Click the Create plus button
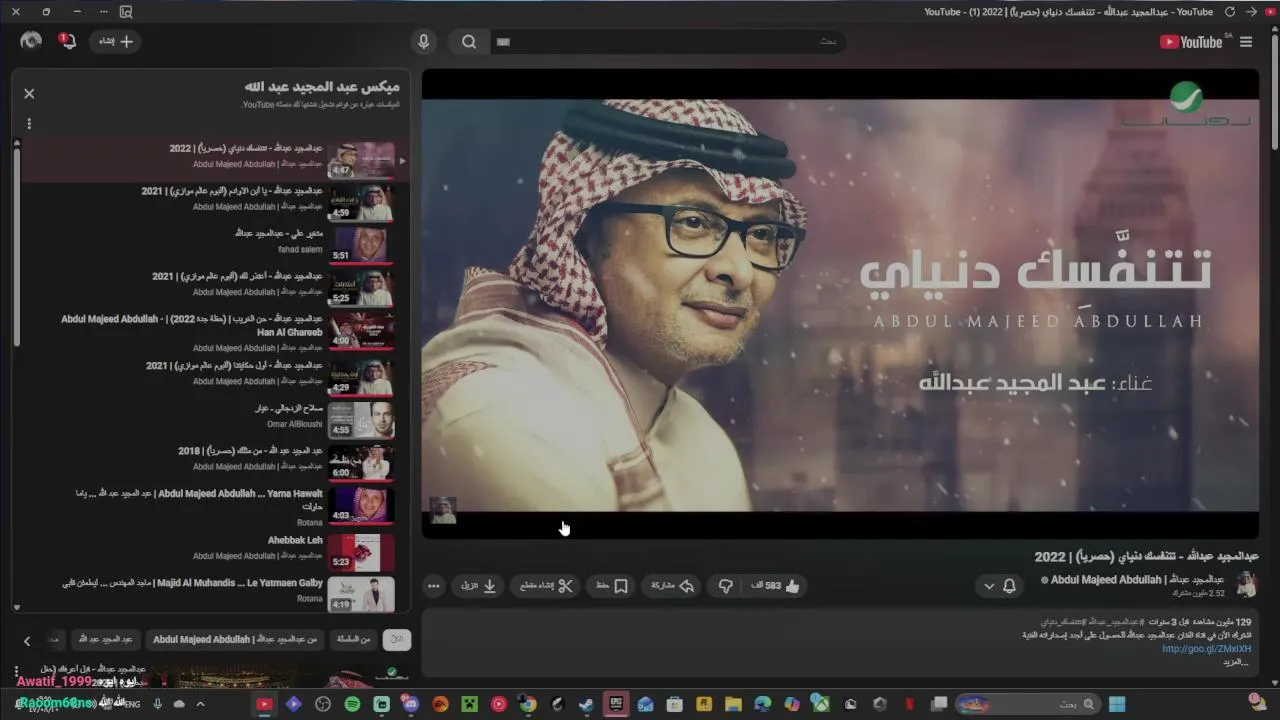The image size is (1280, 720). click(115, 41)
